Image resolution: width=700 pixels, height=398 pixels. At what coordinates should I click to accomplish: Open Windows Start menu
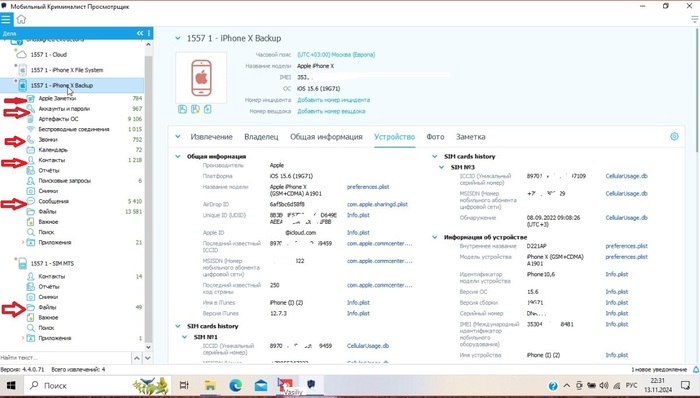tap(11, 386)
